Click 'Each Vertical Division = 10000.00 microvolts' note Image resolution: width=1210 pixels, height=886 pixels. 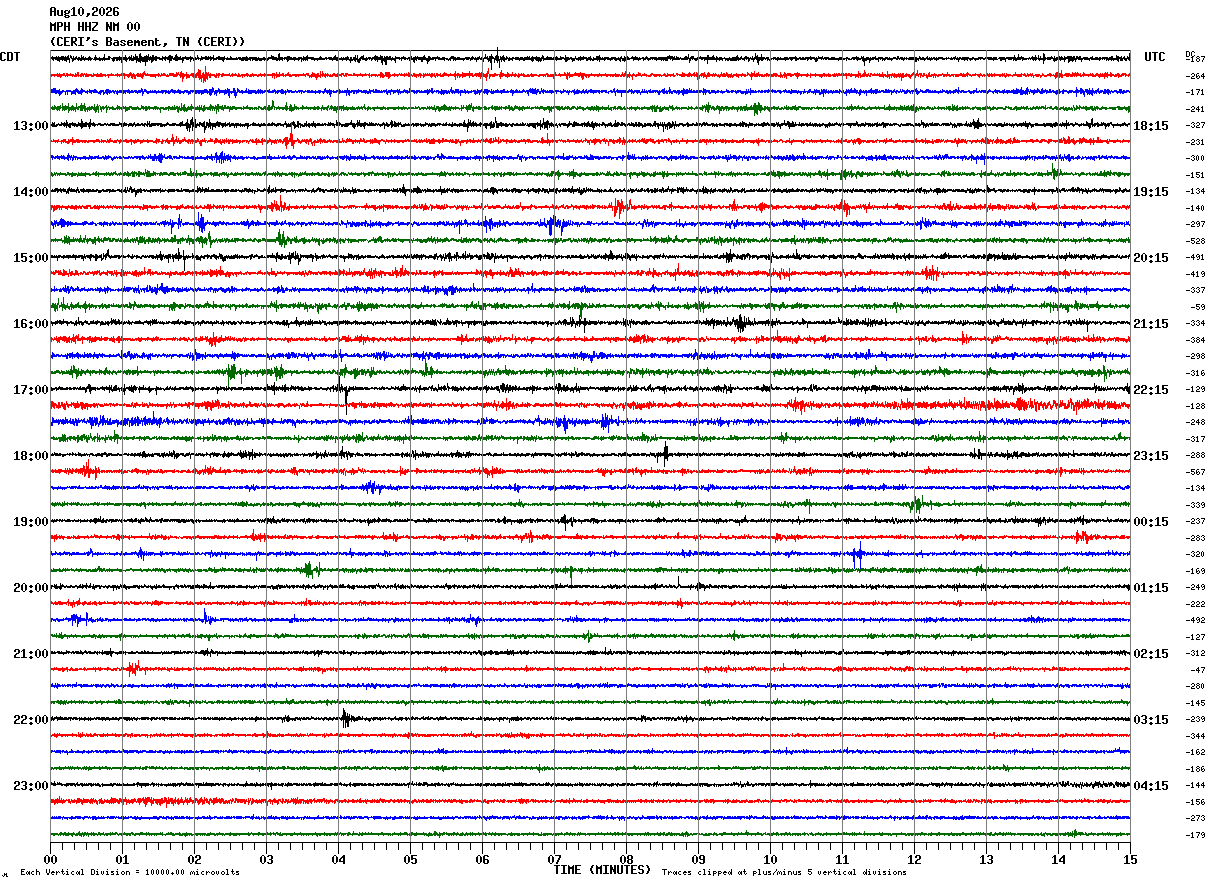[x=130, y=873]
